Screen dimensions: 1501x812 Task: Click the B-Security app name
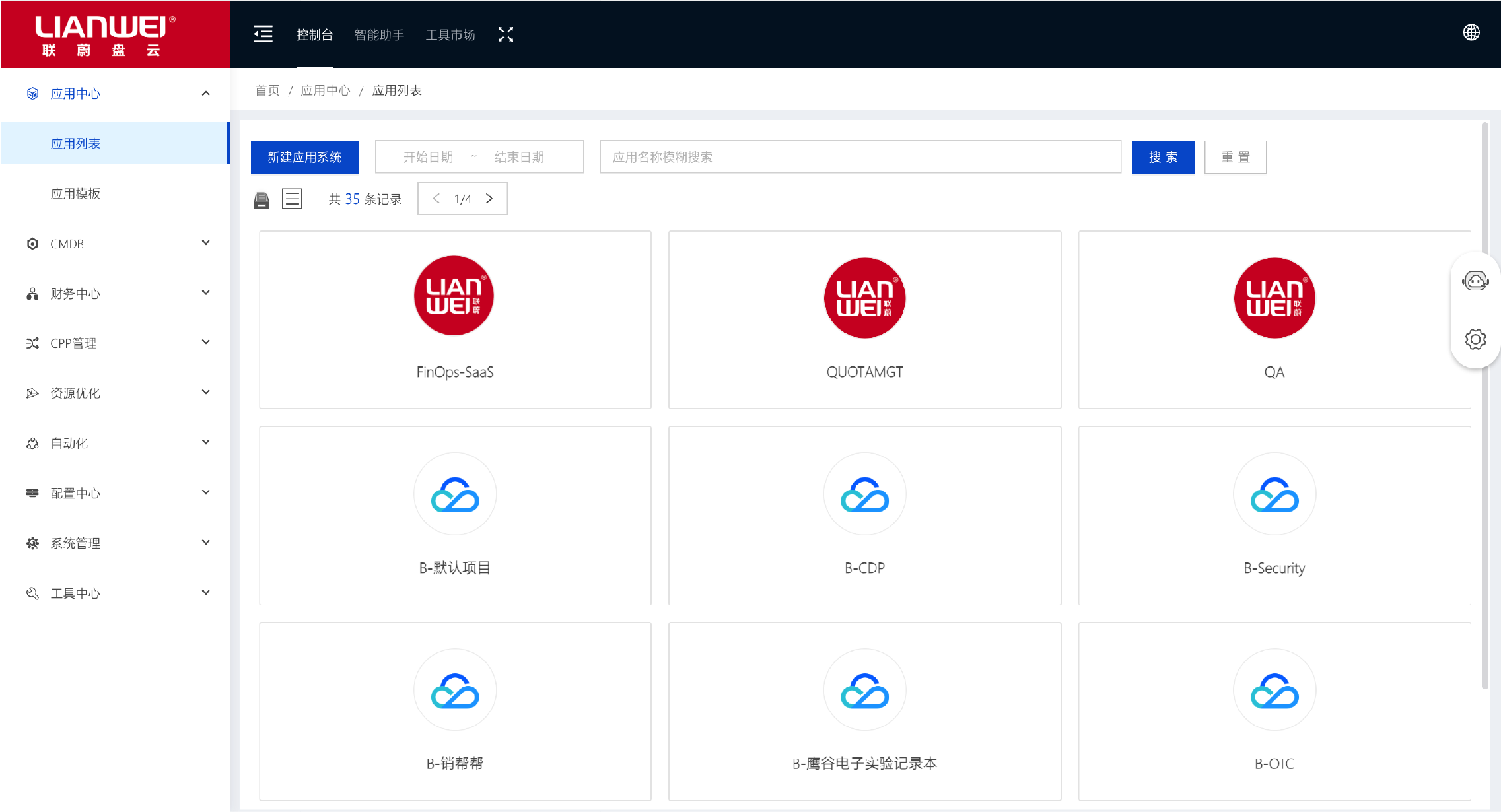coord(1274,568)
